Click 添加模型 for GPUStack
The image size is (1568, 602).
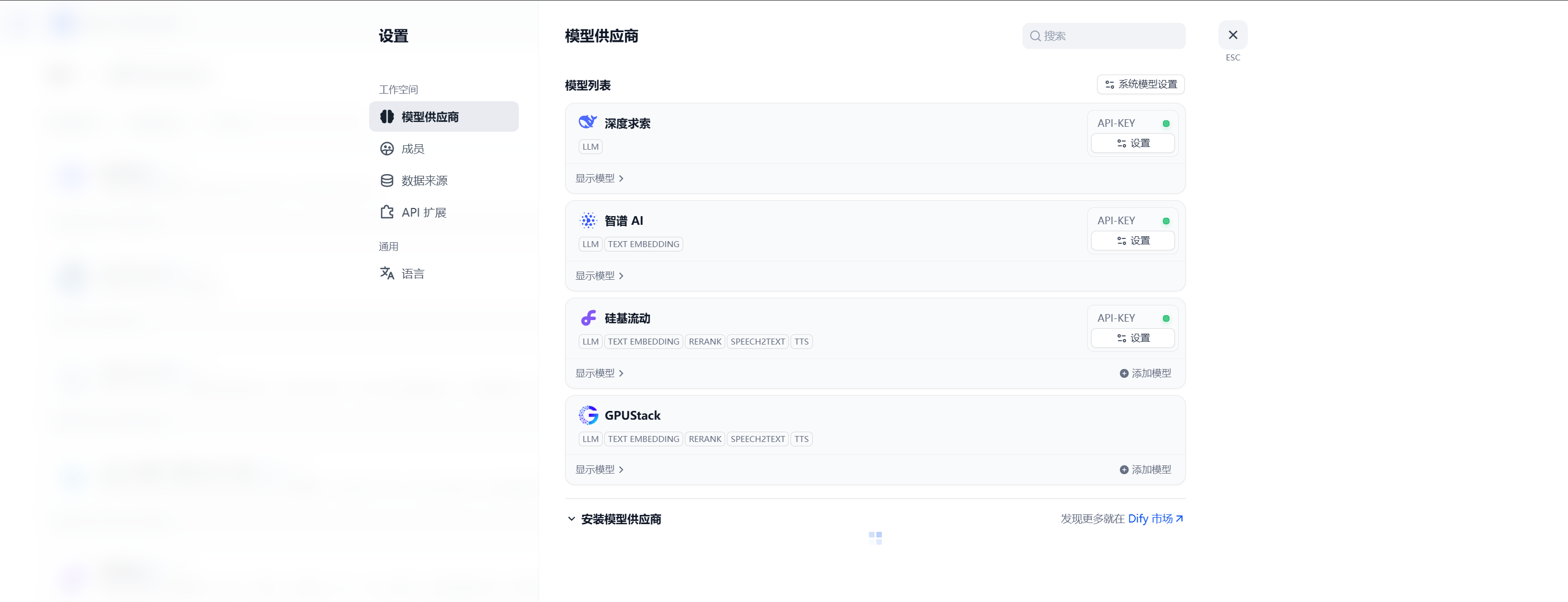(x=1146, y=469)
